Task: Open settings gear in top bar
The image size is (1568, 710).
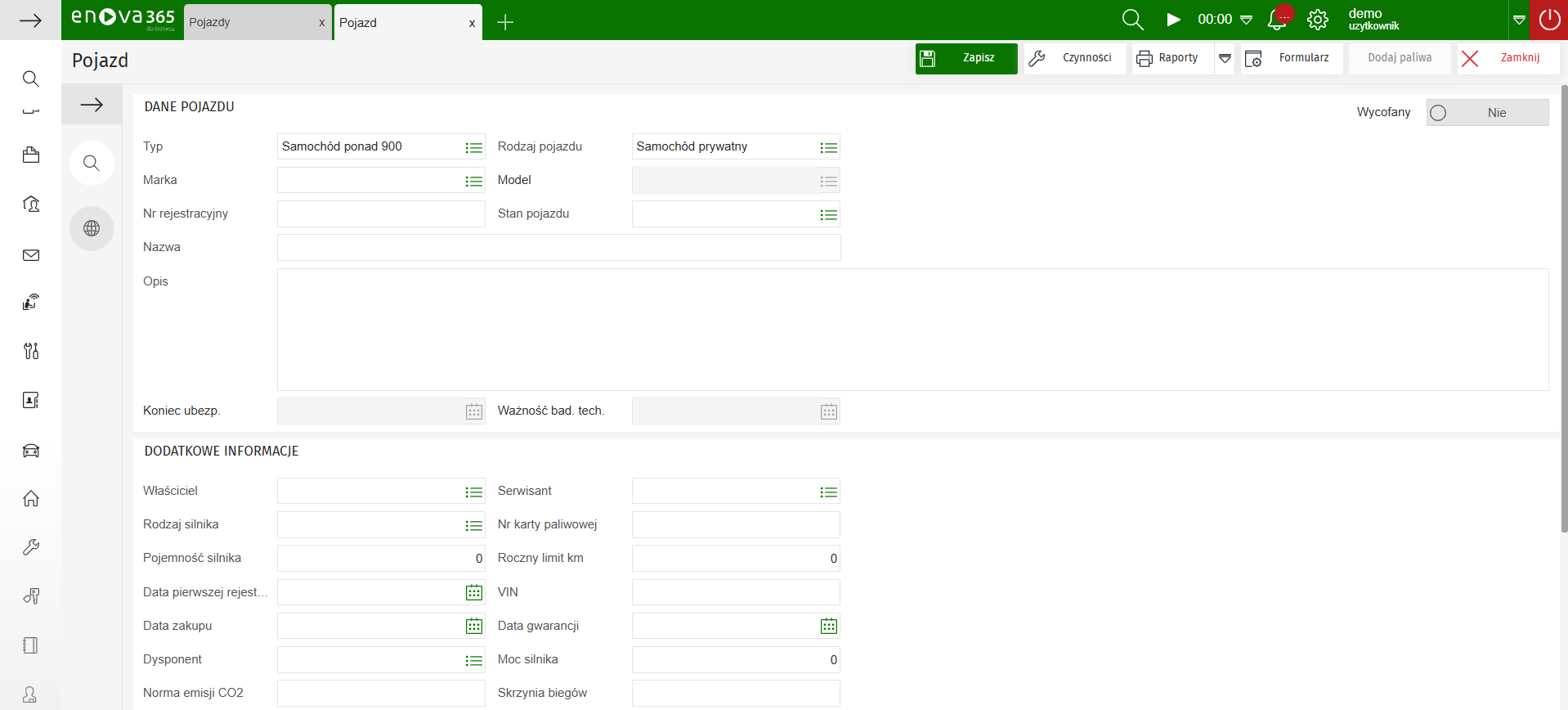Action: point(1318,20)
